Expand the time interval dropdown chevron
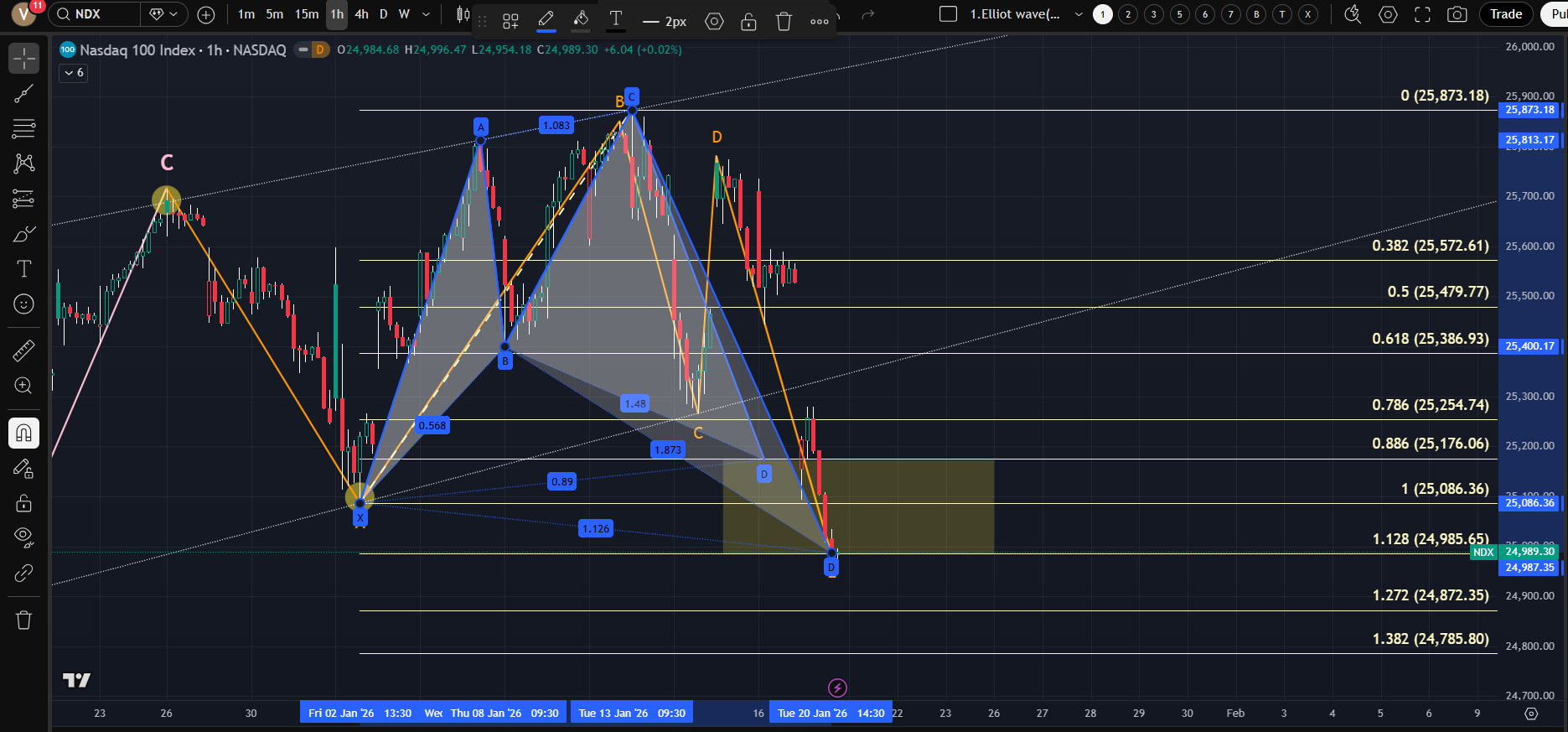This screenshot has width=1568, height=732. click(x=426, y=14)
